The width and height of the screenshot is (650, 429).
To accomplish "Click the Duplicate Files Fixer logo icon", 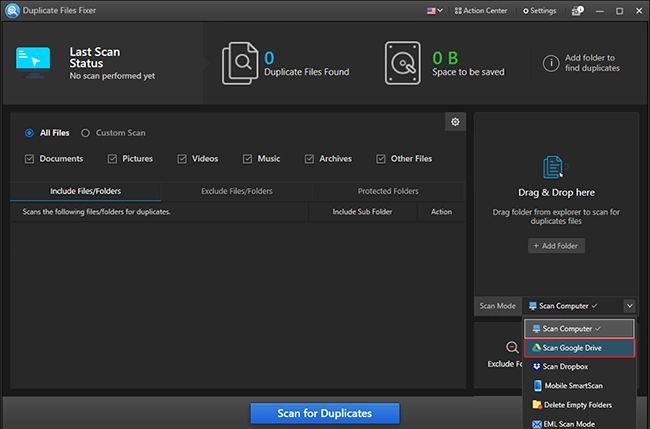I will point(12,10).
